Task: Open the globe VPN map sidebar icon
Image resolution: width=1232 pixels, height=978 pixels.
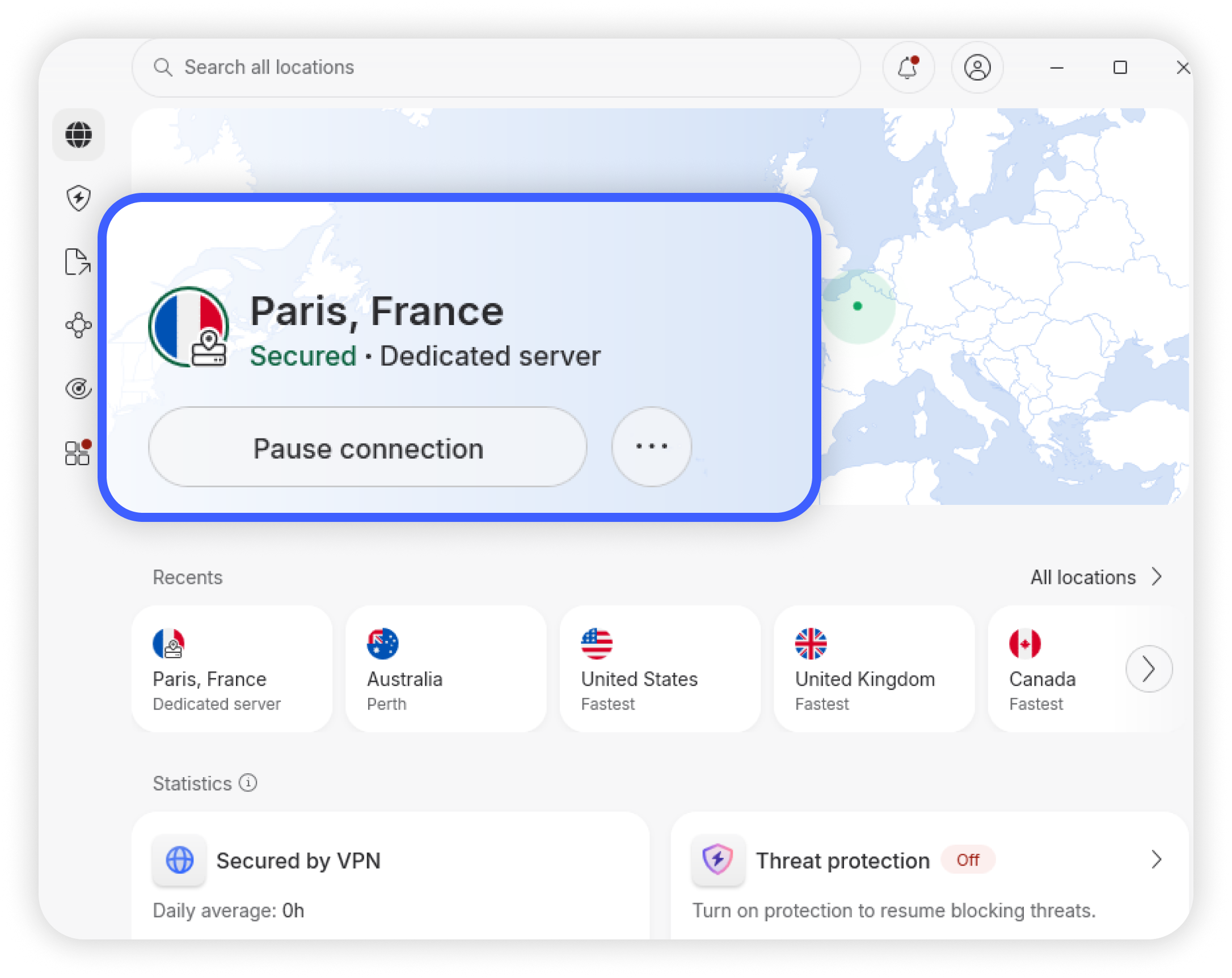Action: tap(78, 134)
